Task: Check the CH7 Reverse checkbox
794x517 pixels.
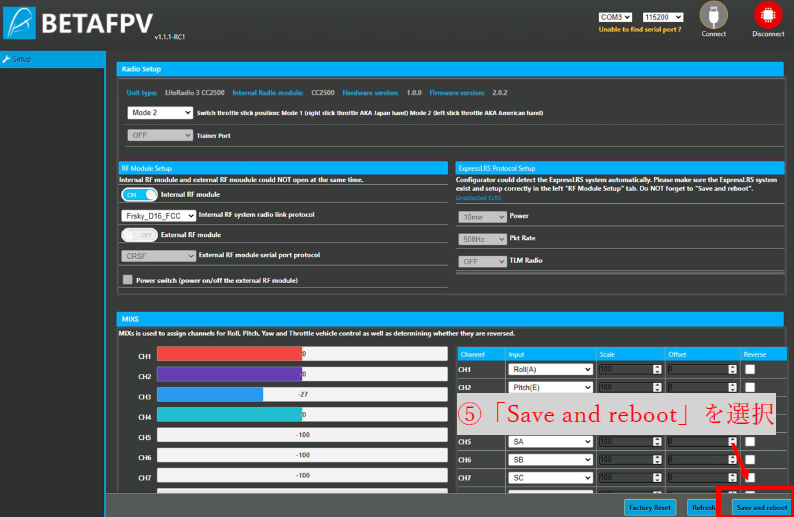Action: tap(750, 478)
